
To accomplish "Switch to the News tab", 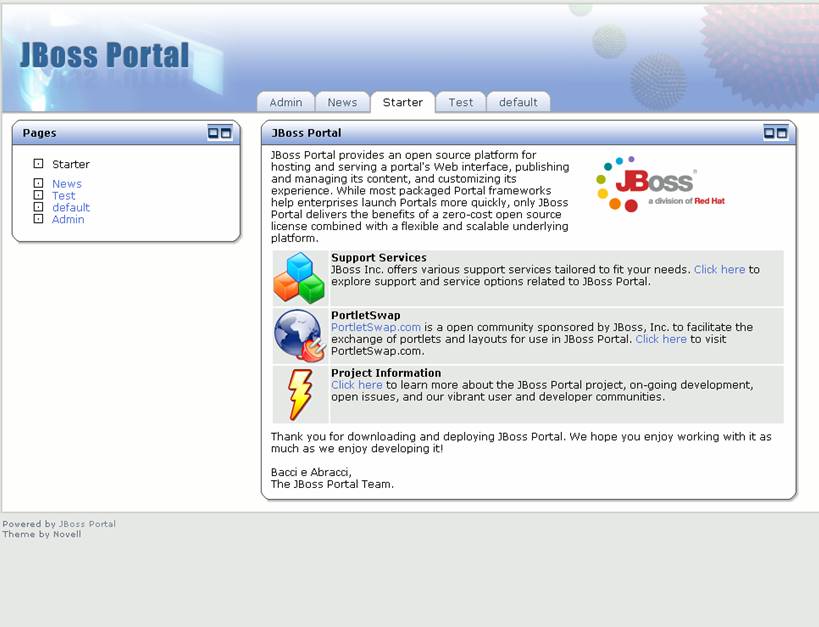I will tap(342, 102).
